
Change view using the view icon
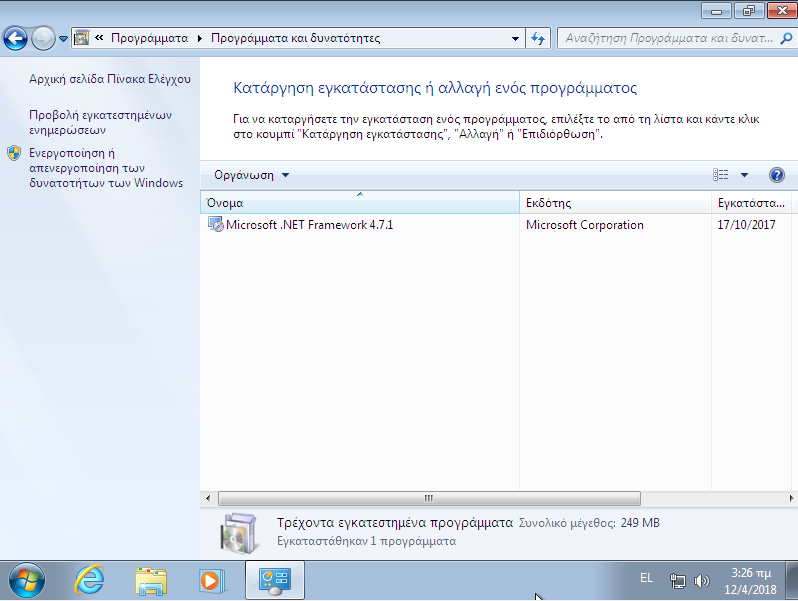coord(720,175)
